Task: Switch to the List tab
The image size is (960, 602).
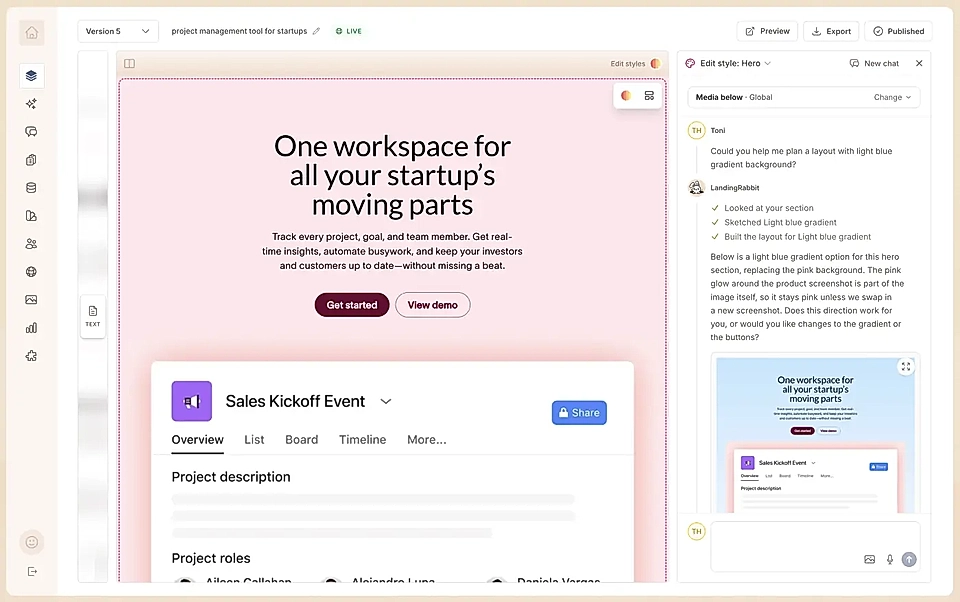Action: (254, 440)
